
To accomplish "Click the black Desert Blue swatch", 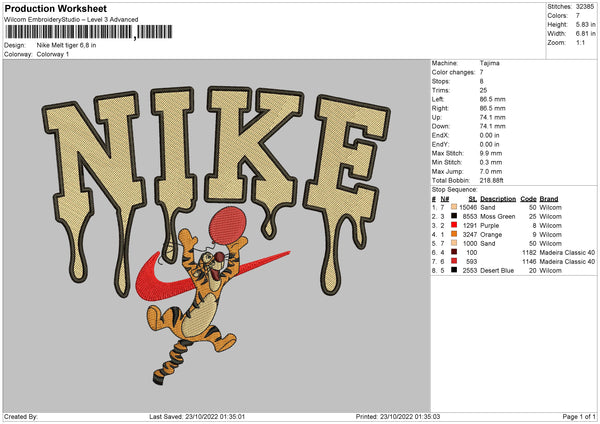I will click(454, 270).
